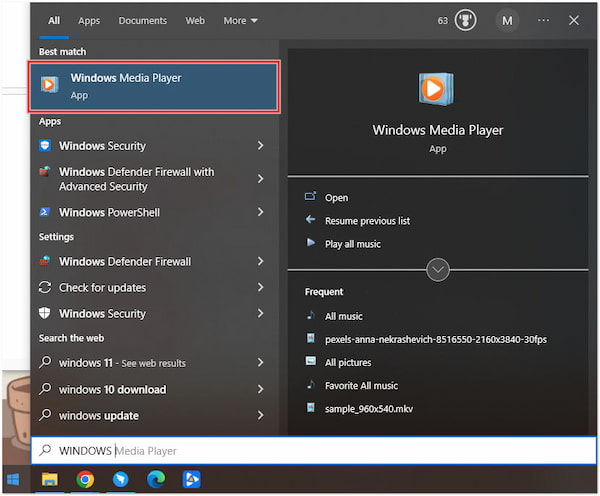Click the Check for updates refresh icon
Viewport: 600px width, 496px height.
(45, 287)
